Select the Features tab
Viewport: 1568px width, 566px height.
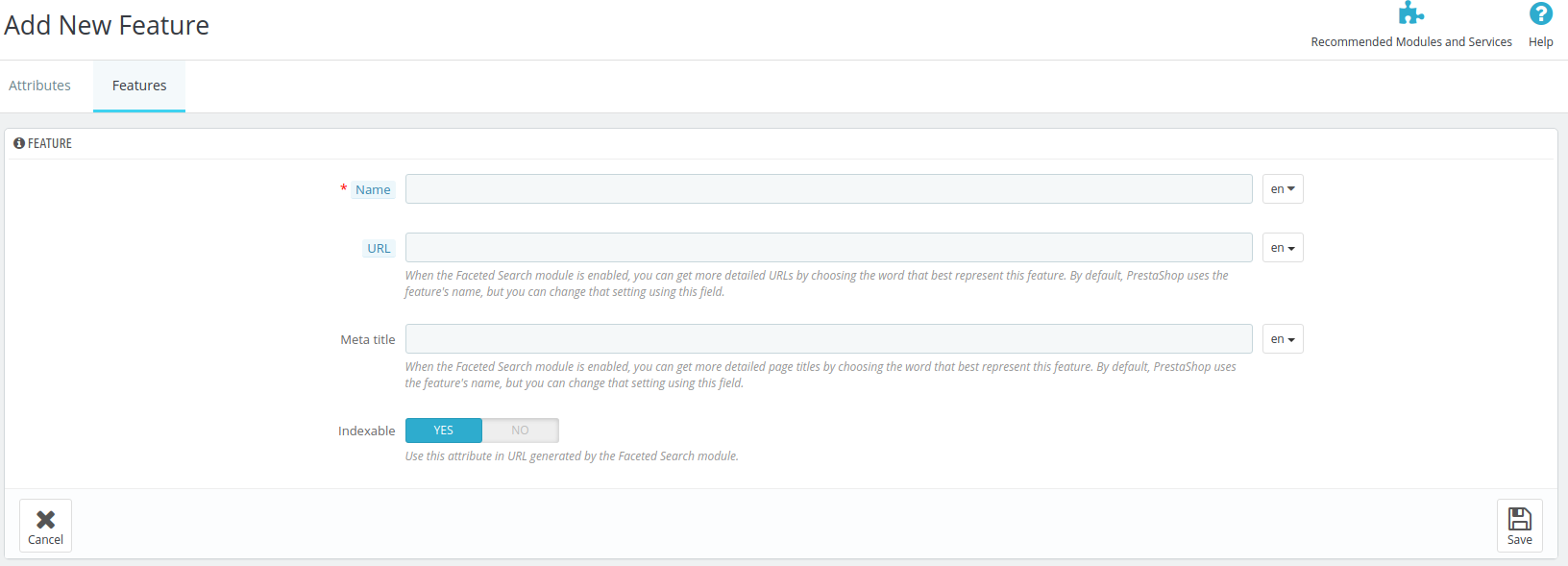click(x=139, y=86)
